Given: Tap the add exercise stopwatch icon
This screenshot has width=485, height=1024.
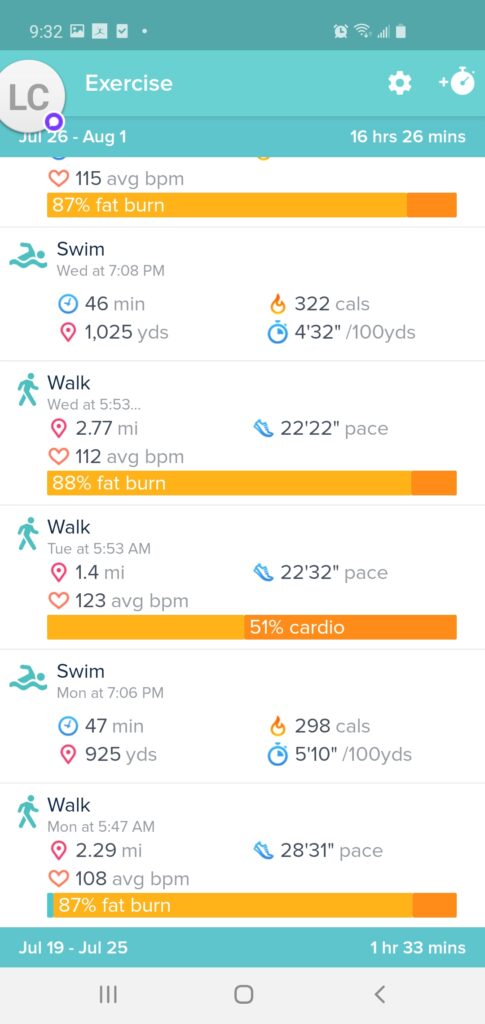Looking at the screenshot, I should pyautogui.click(x=457, y=82).
